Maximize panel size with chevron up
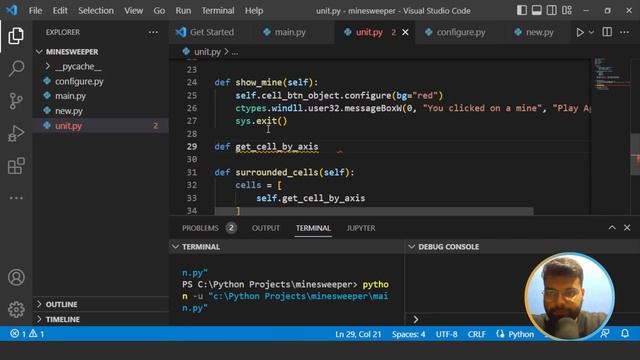Screen dimensions: 640x360 click(x=612, y=227)
